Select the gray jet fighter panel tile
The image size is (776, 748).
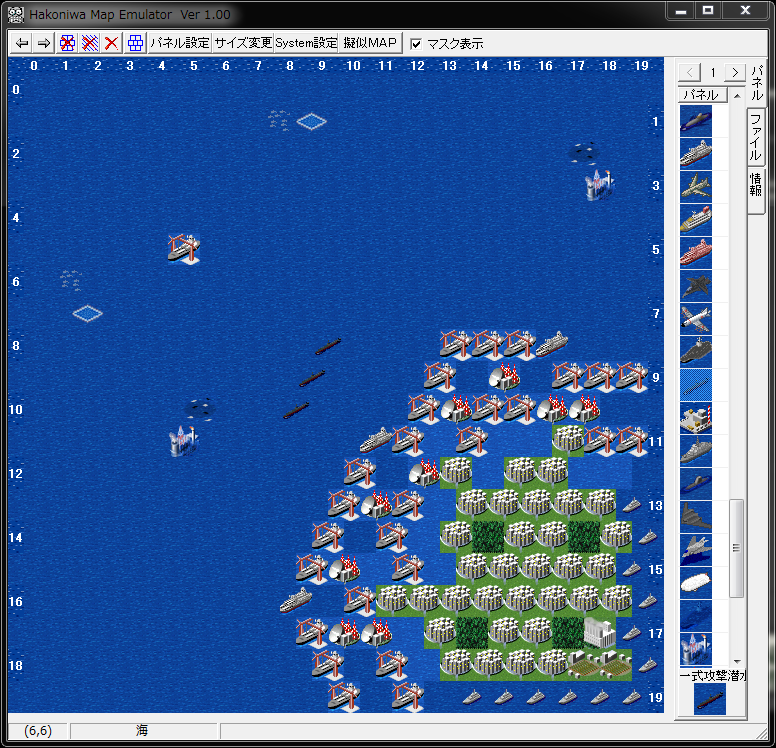coord(696,550)
